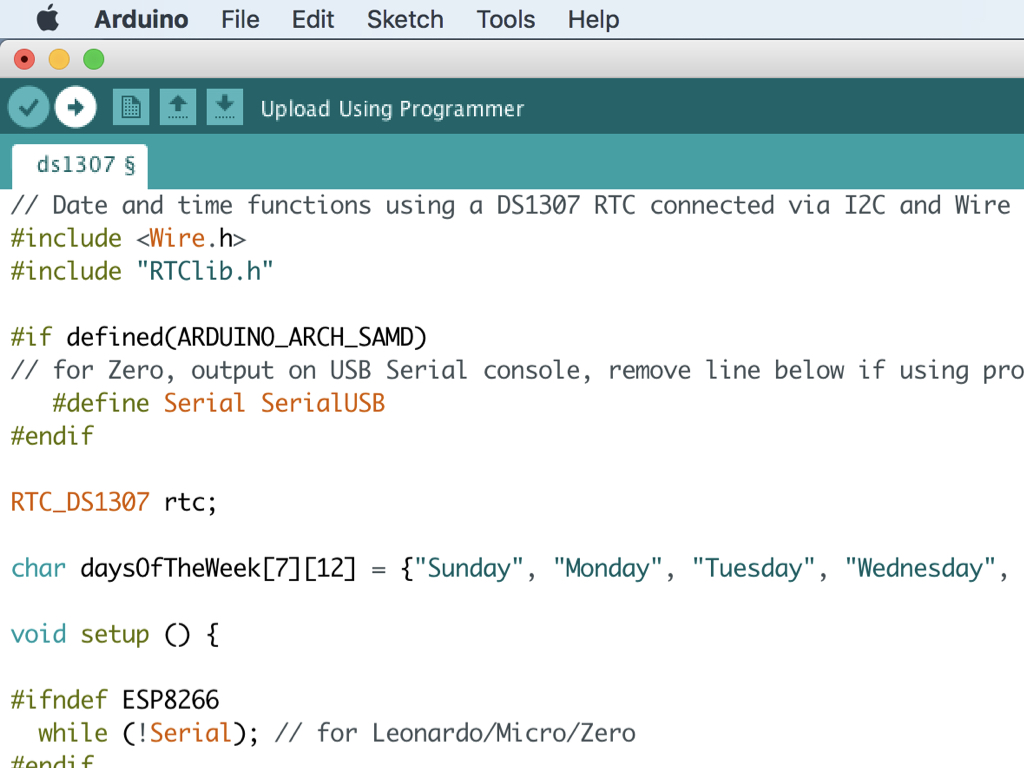The width and height of the screenshot is (1024, 768).
Task: Open a sketch with the up-arrow icon
Action: (x=178, y=107)
